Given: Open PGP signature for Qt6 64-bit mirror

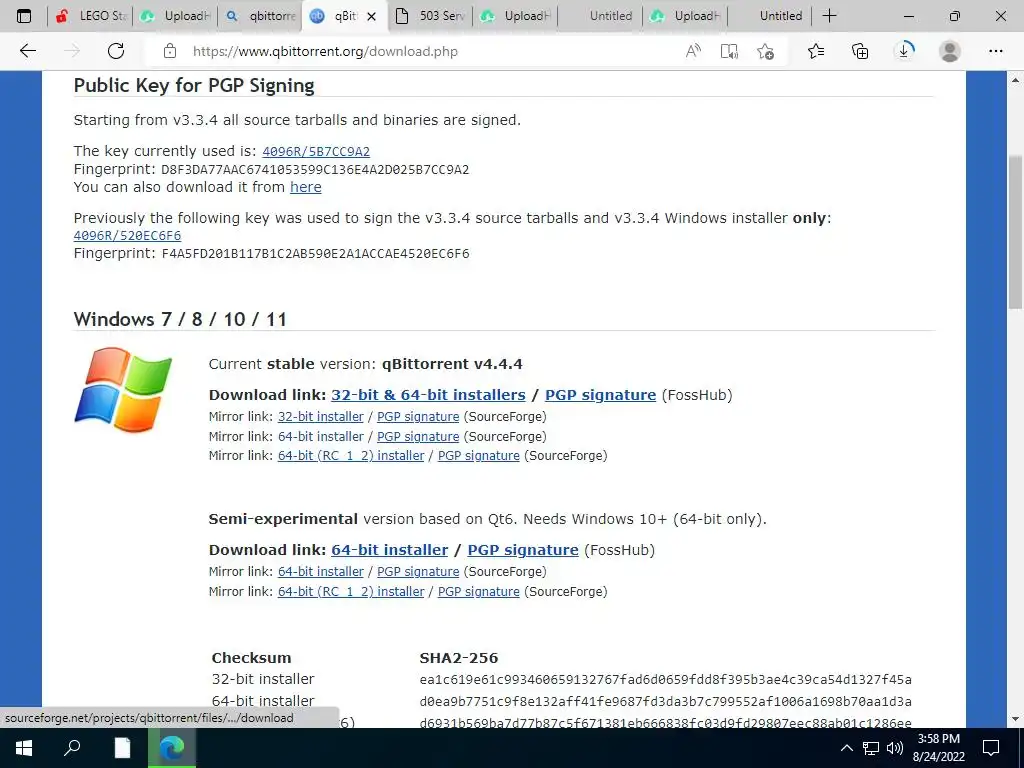Looking at the screenshot, I should point(418,571).
